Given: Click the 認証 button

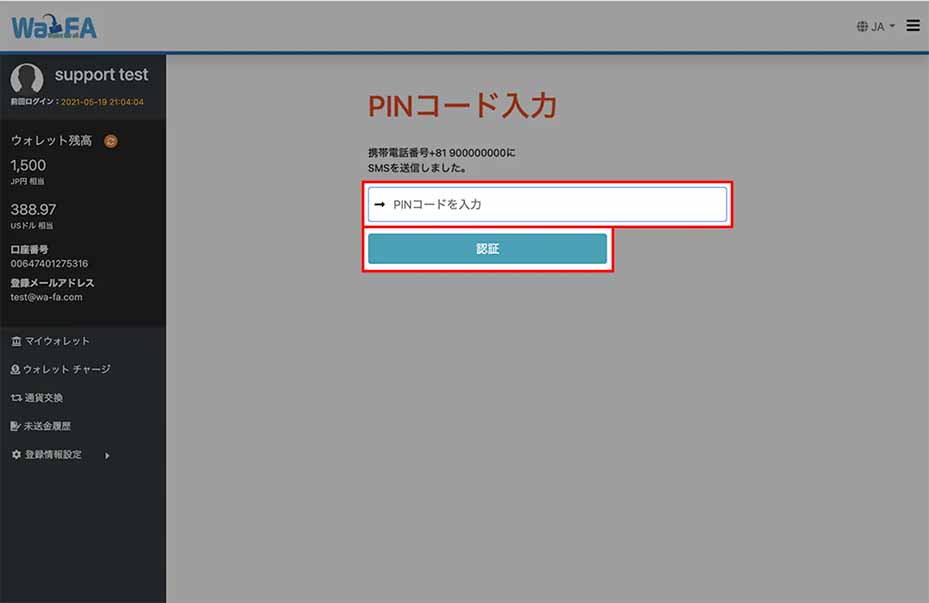Looking at the screenshot, I should (x=487, y=249).
